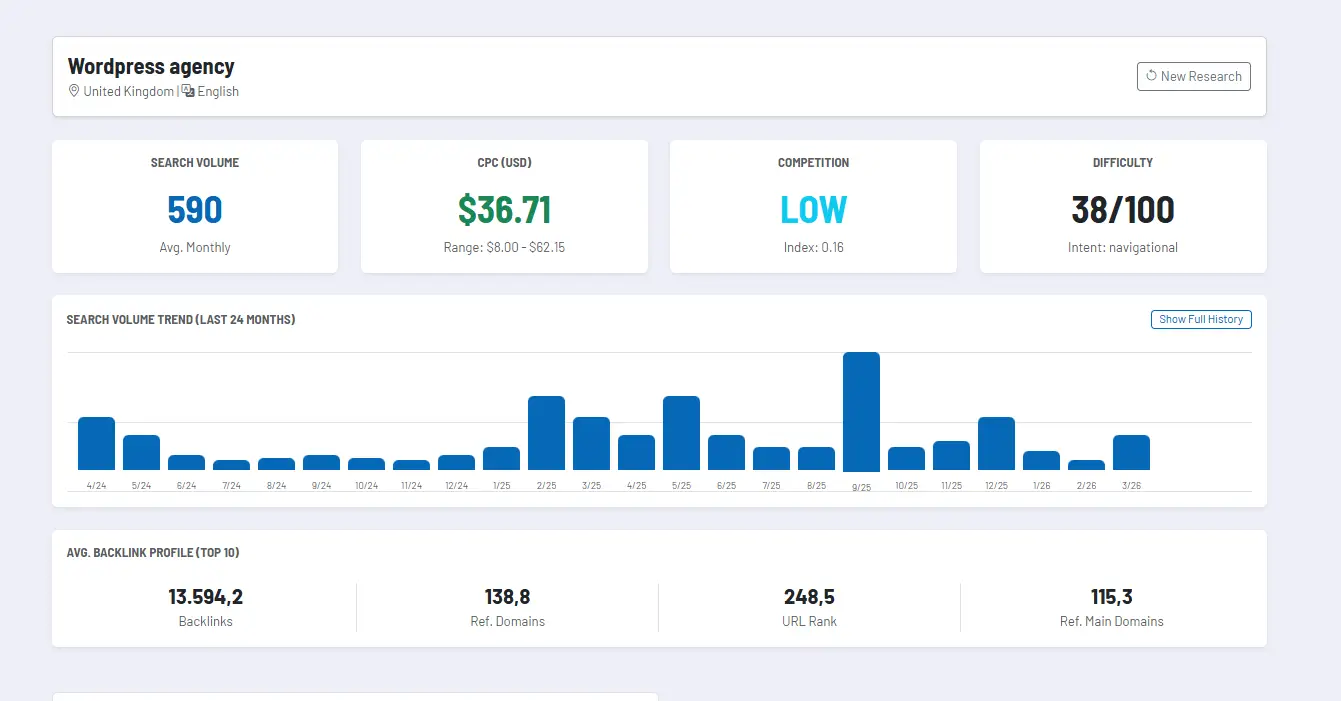
Task: Click the Avg. Backlink Profile heading
Action: point(153,553)
